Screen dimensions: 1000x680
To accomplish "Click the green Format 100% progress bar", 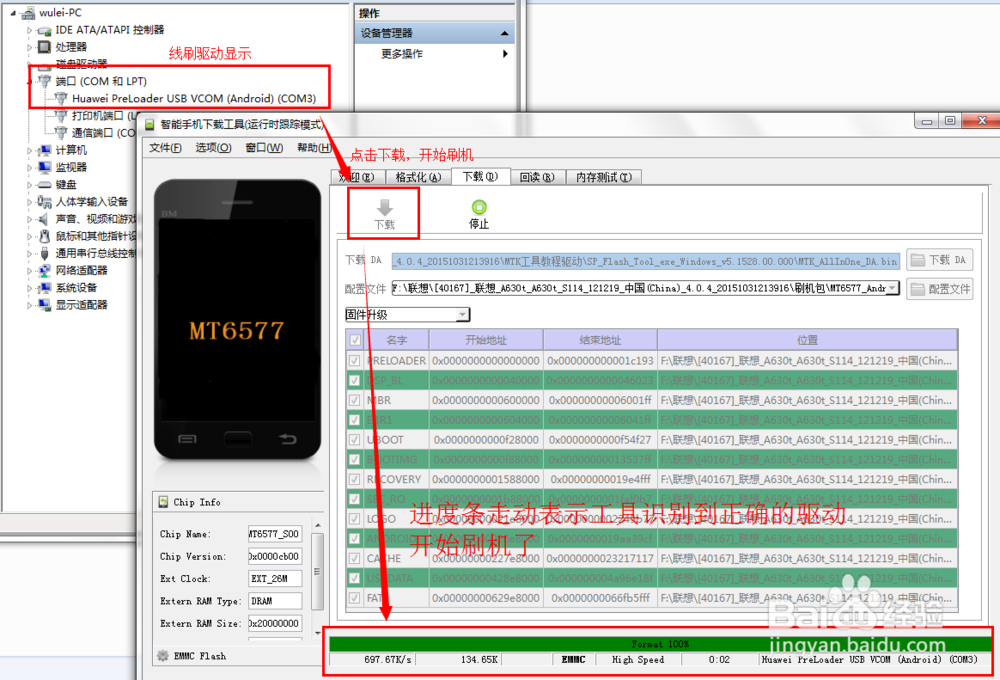I will [x=660, y=644].
